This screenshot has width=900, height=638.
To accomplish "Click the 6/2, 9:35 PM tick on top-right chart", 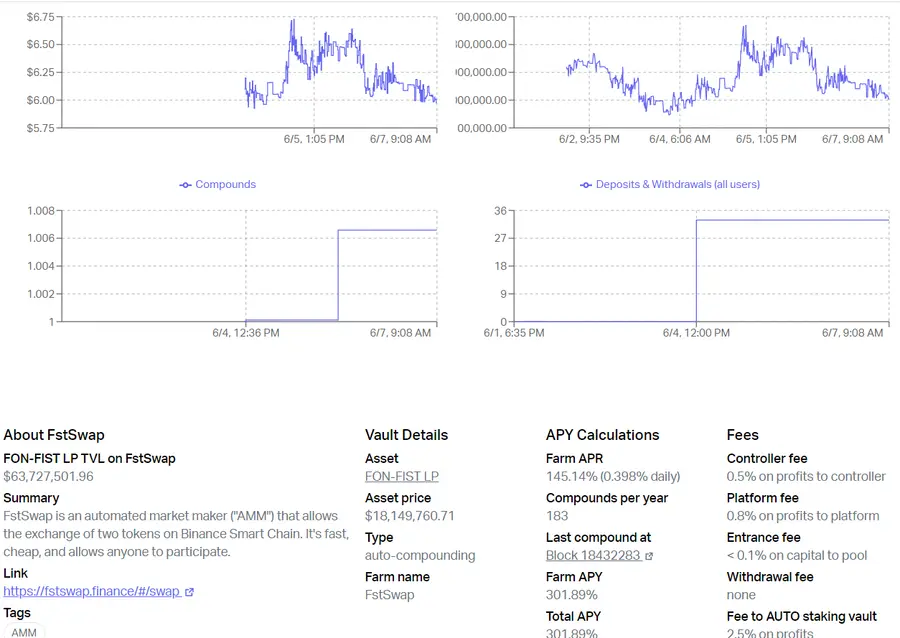I will coord(589,139).
